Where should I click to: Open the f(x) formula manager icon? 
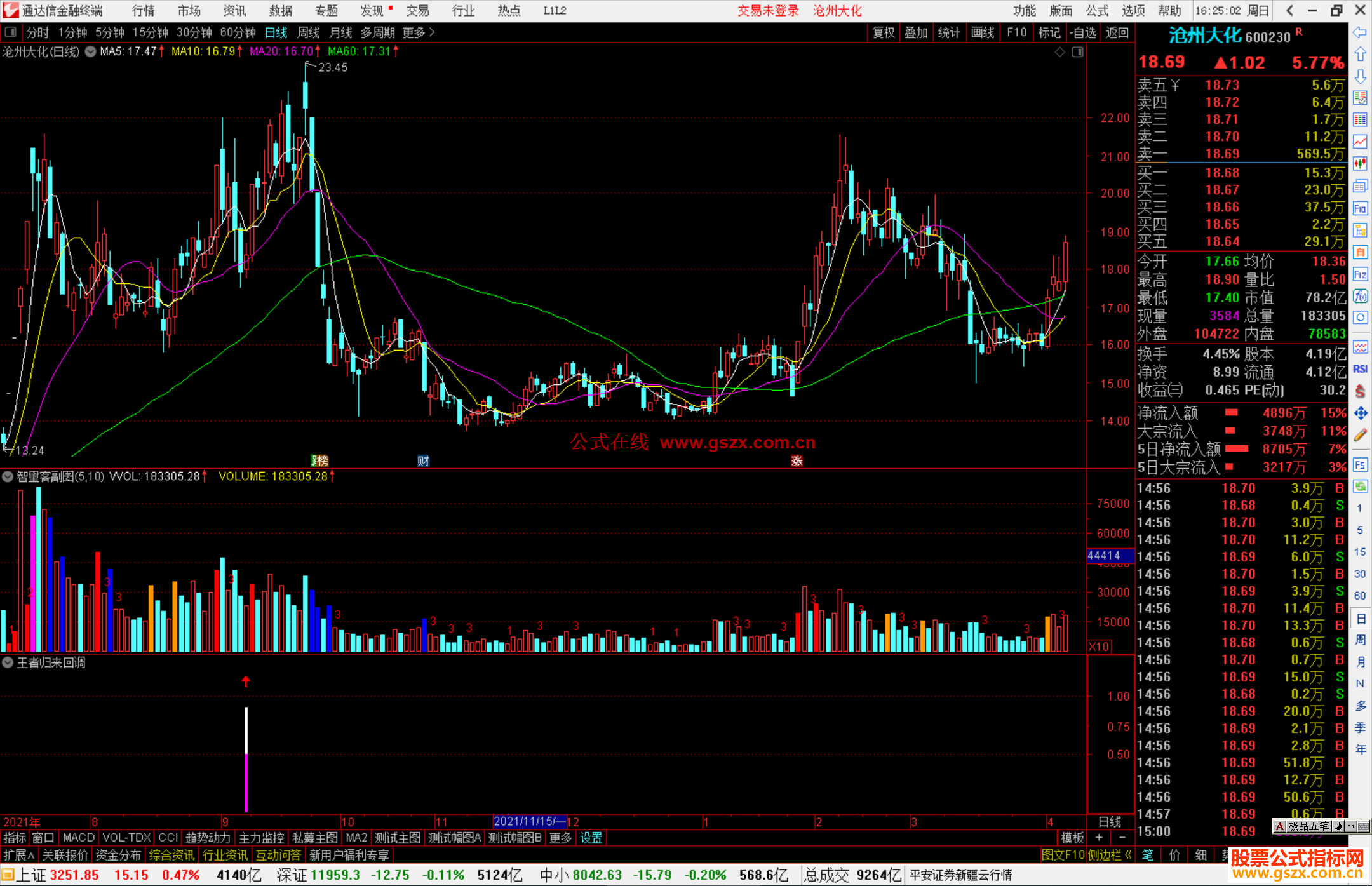tap(1360, 296)
